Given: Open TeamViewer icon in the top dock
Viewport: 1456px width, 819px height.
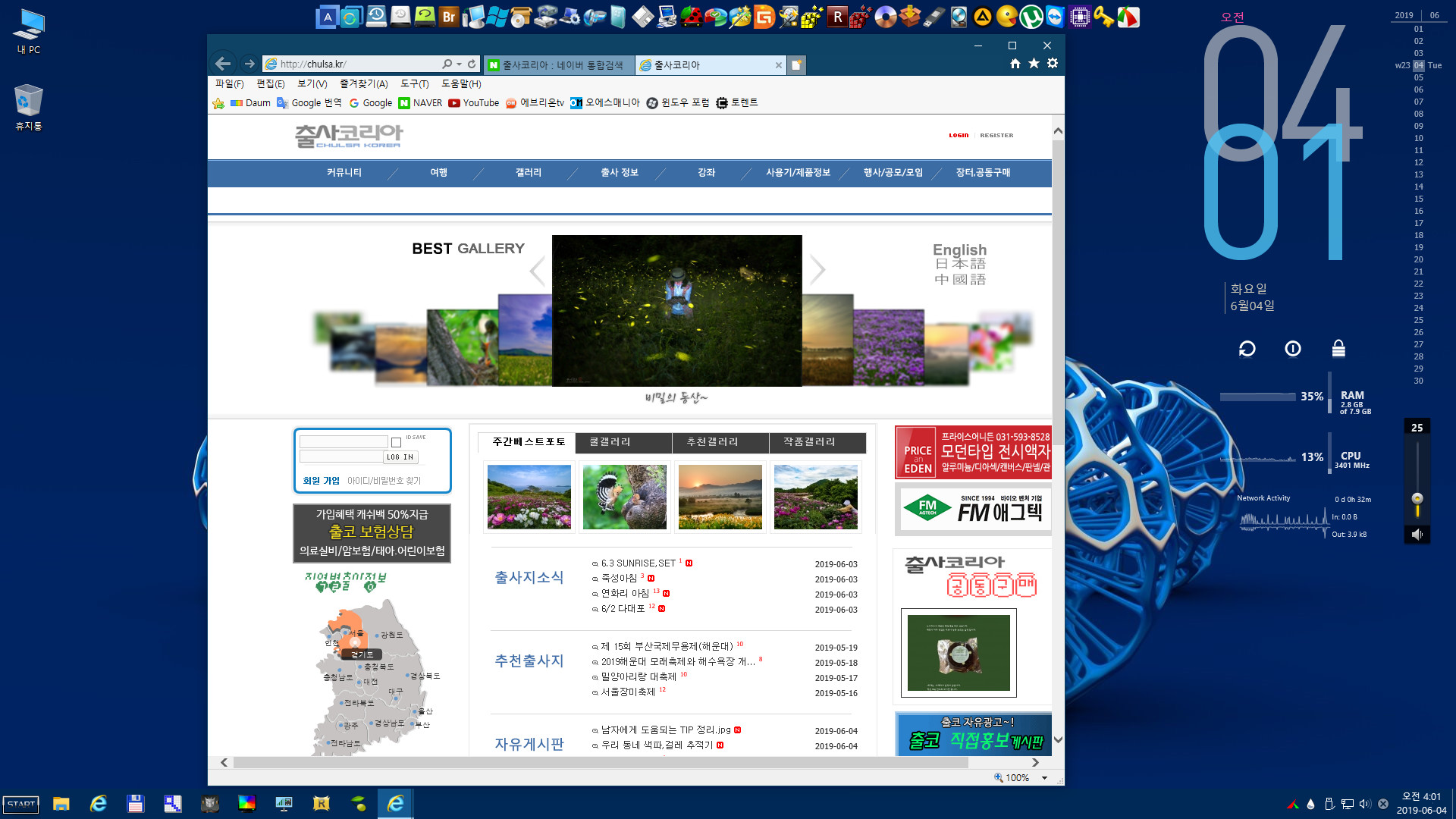Looking at the screenshot, I should pyautogui.click(x=1055, y=17).
